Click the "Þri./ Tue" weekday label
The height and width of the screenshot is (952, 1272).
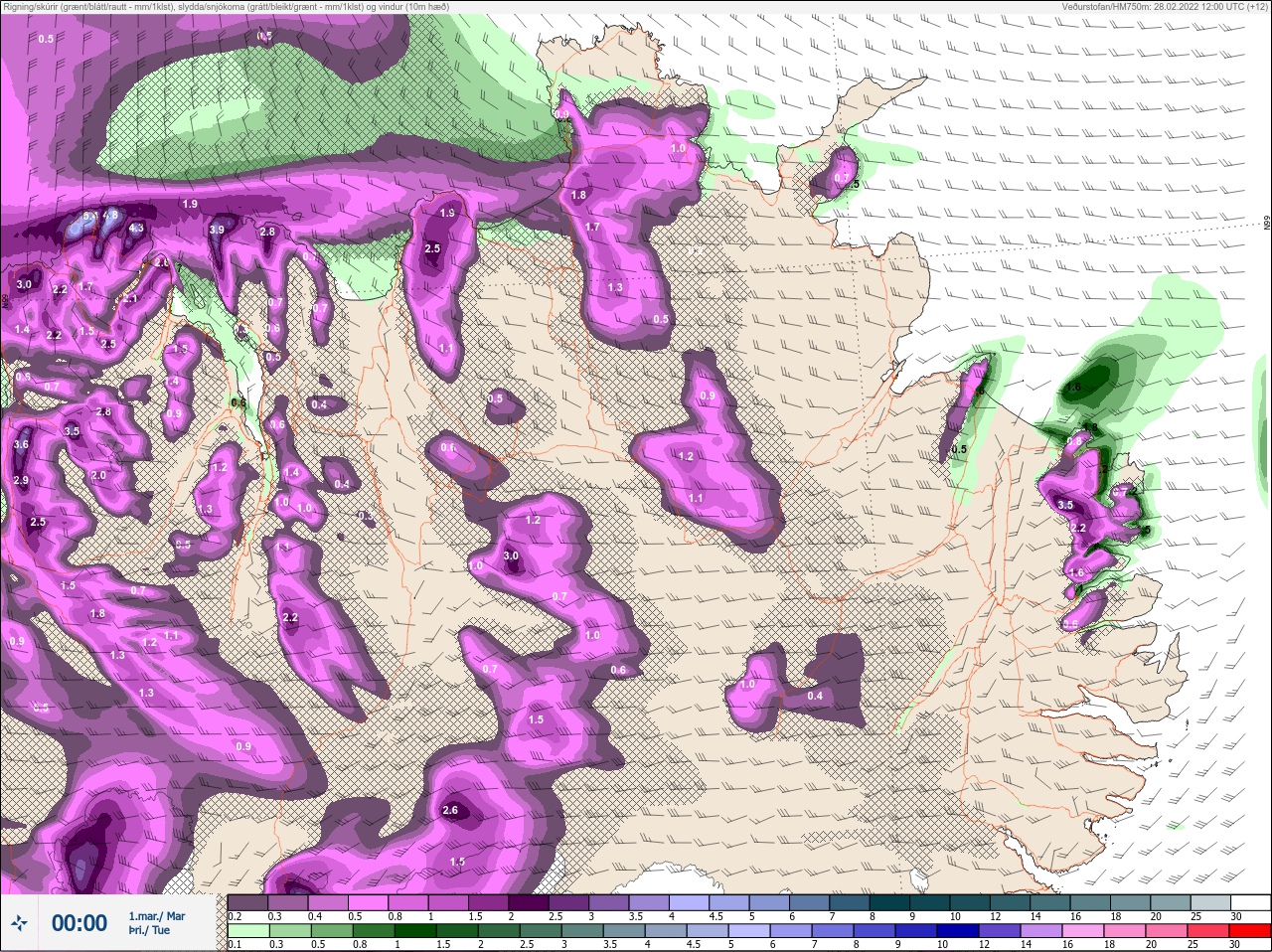click(x=149, y=930)
